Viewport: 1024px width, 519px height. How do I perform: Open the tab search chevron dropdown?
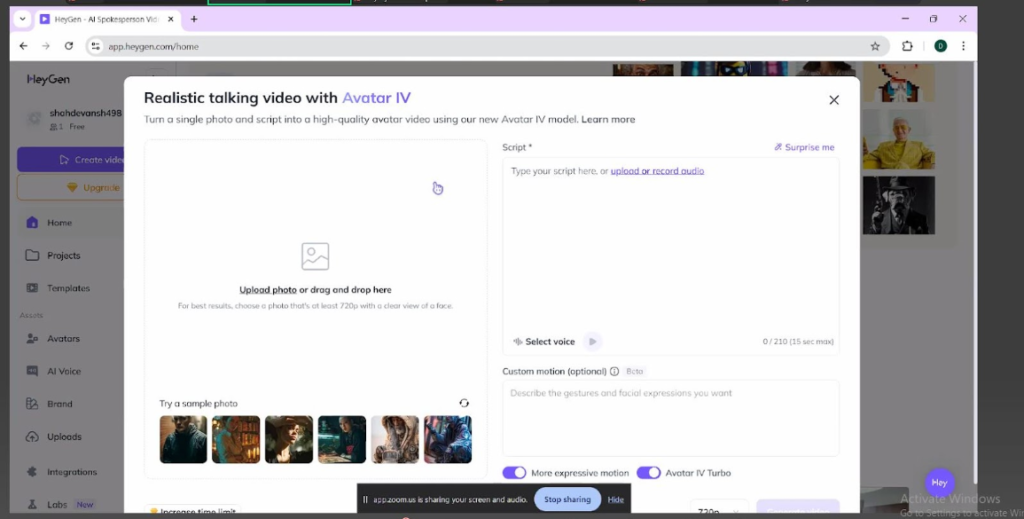pos(23,19)
